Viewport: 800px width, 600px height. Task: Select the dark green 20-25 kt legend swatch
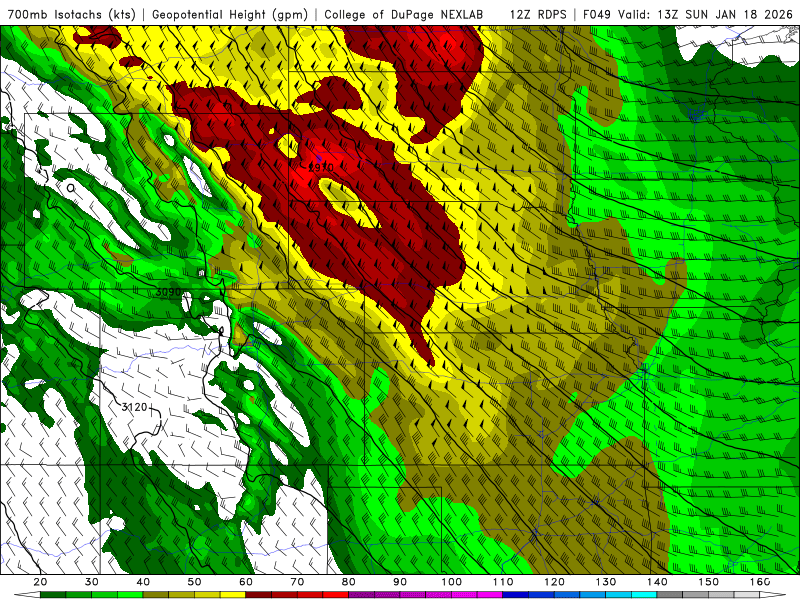coord(53,595)
